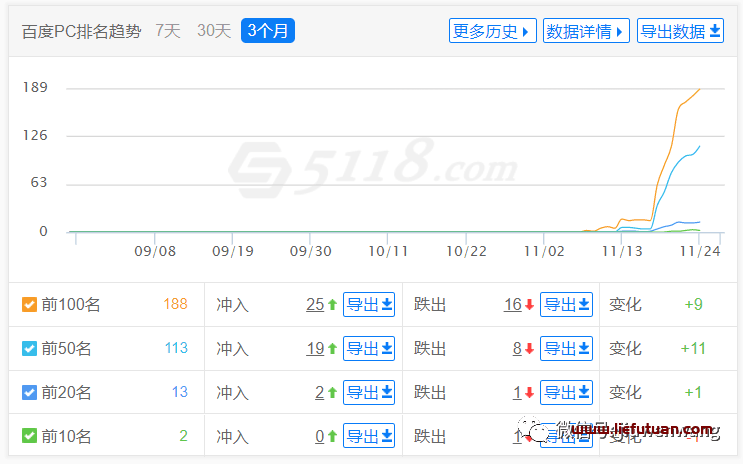Export 跌出 keywords for 前50名 row
Image resolution: width=743 pixels, height=464 pixels.
click(x=566, y=348)
